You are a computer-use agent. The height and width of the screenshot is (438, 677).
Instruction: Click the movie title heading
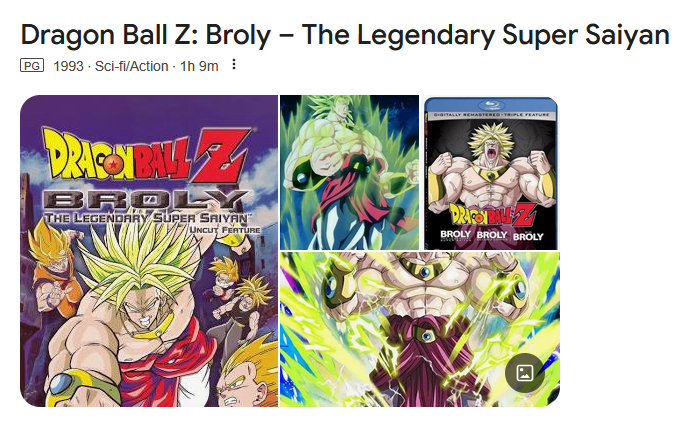coord(345,35)
